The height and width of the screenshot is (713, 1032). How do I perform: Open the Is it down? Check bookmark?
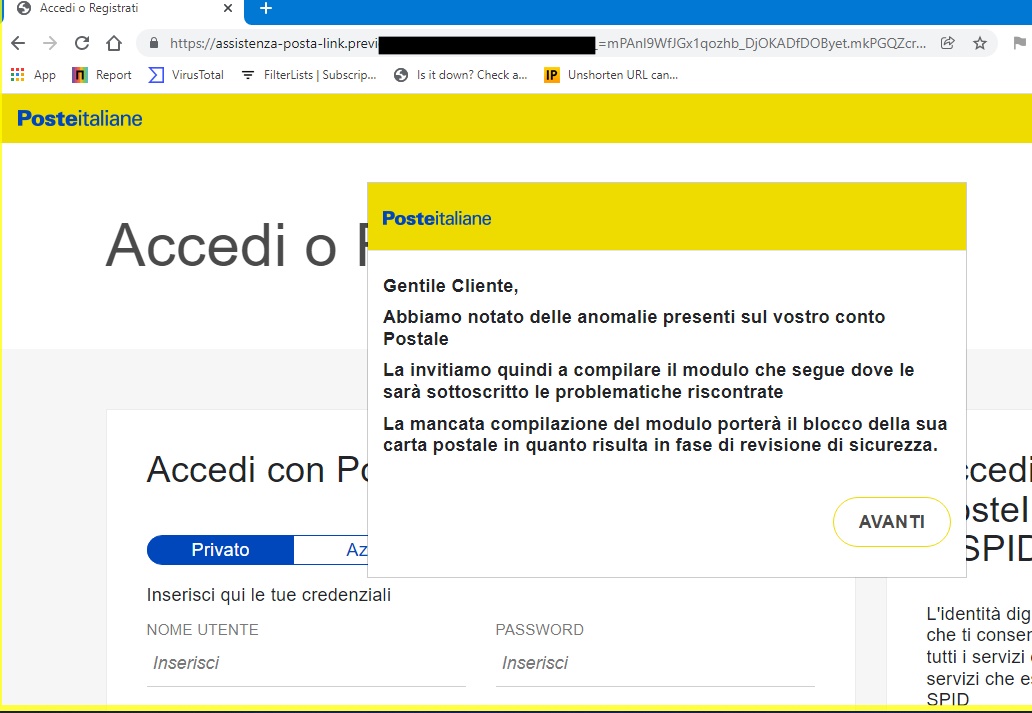[x=461, y=75]
